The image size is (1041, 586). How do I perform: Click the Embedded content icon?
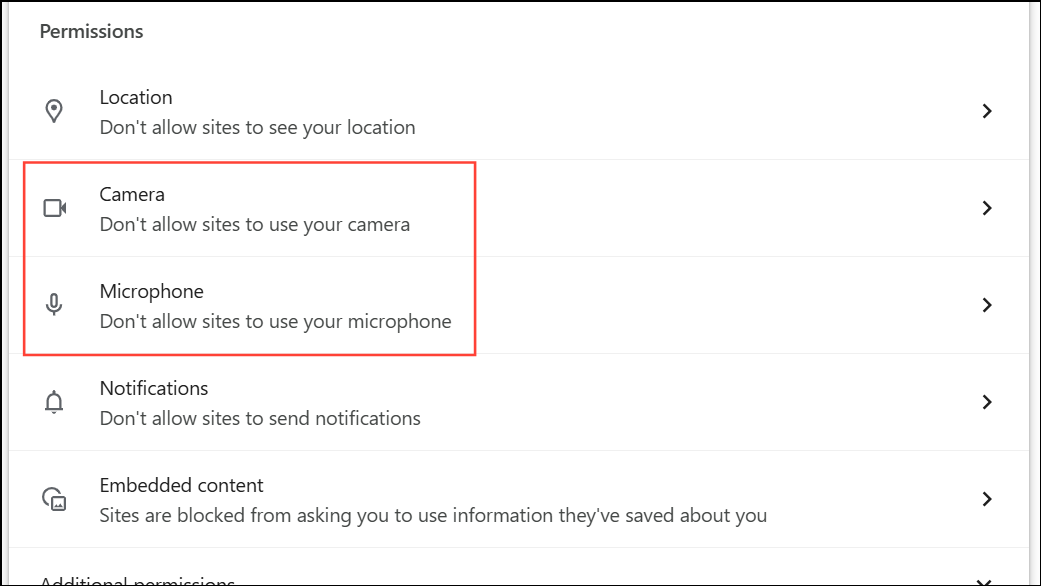click(54, 499)
